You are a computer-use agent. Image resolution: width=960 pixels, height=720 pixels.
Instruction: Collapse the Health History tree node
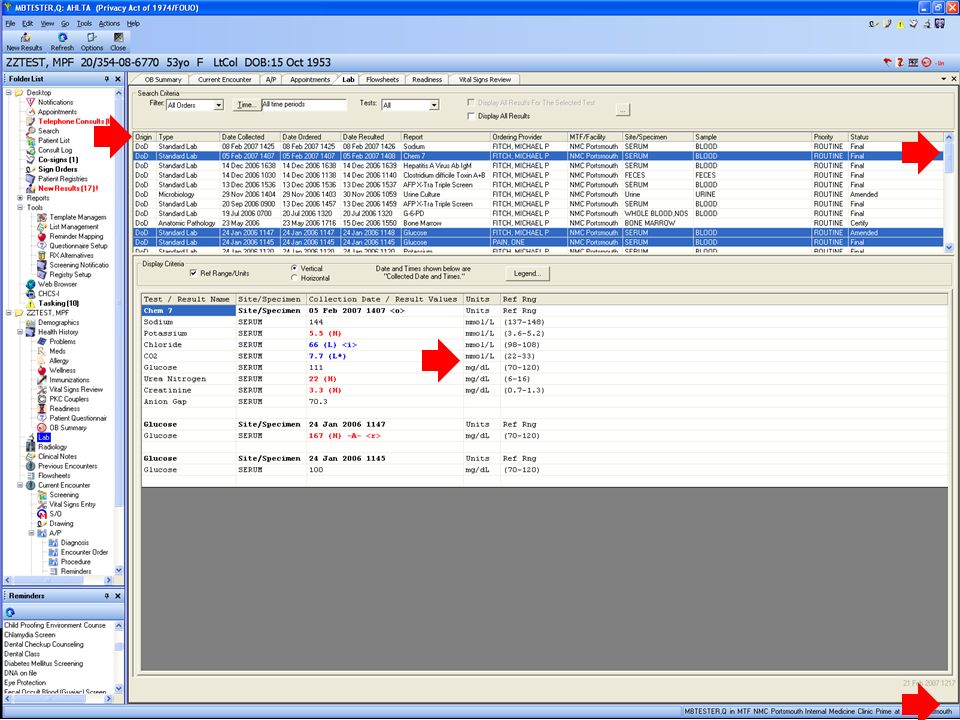click(20, 332)
